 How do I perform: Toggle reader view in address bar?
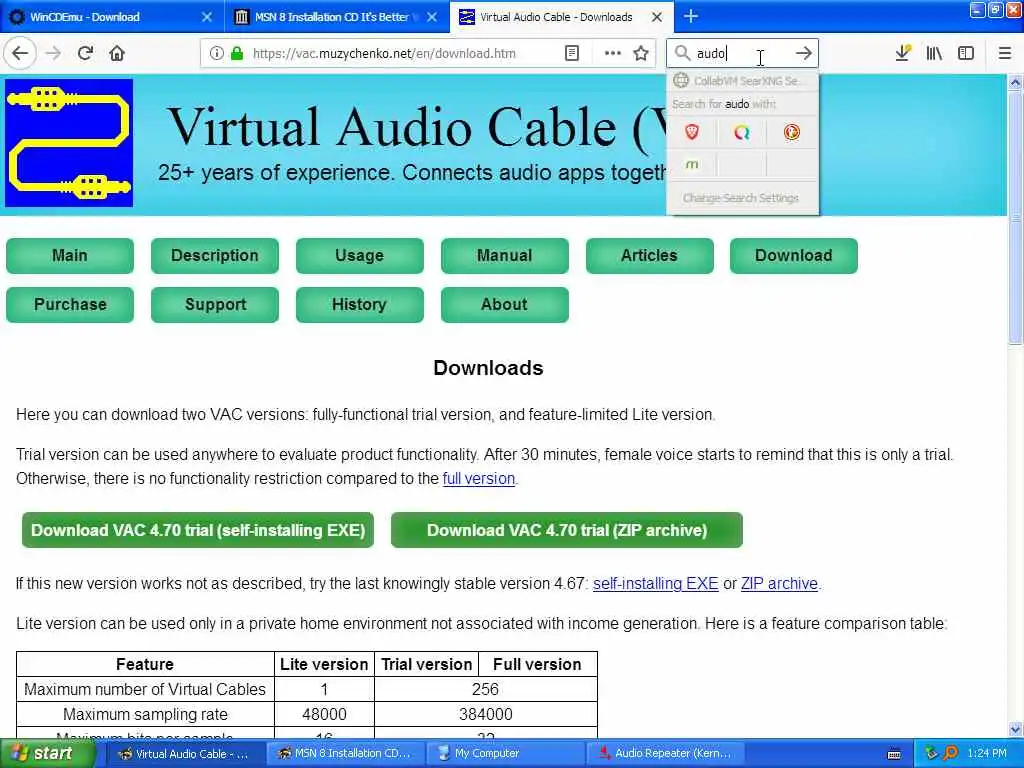pos(571,54)
